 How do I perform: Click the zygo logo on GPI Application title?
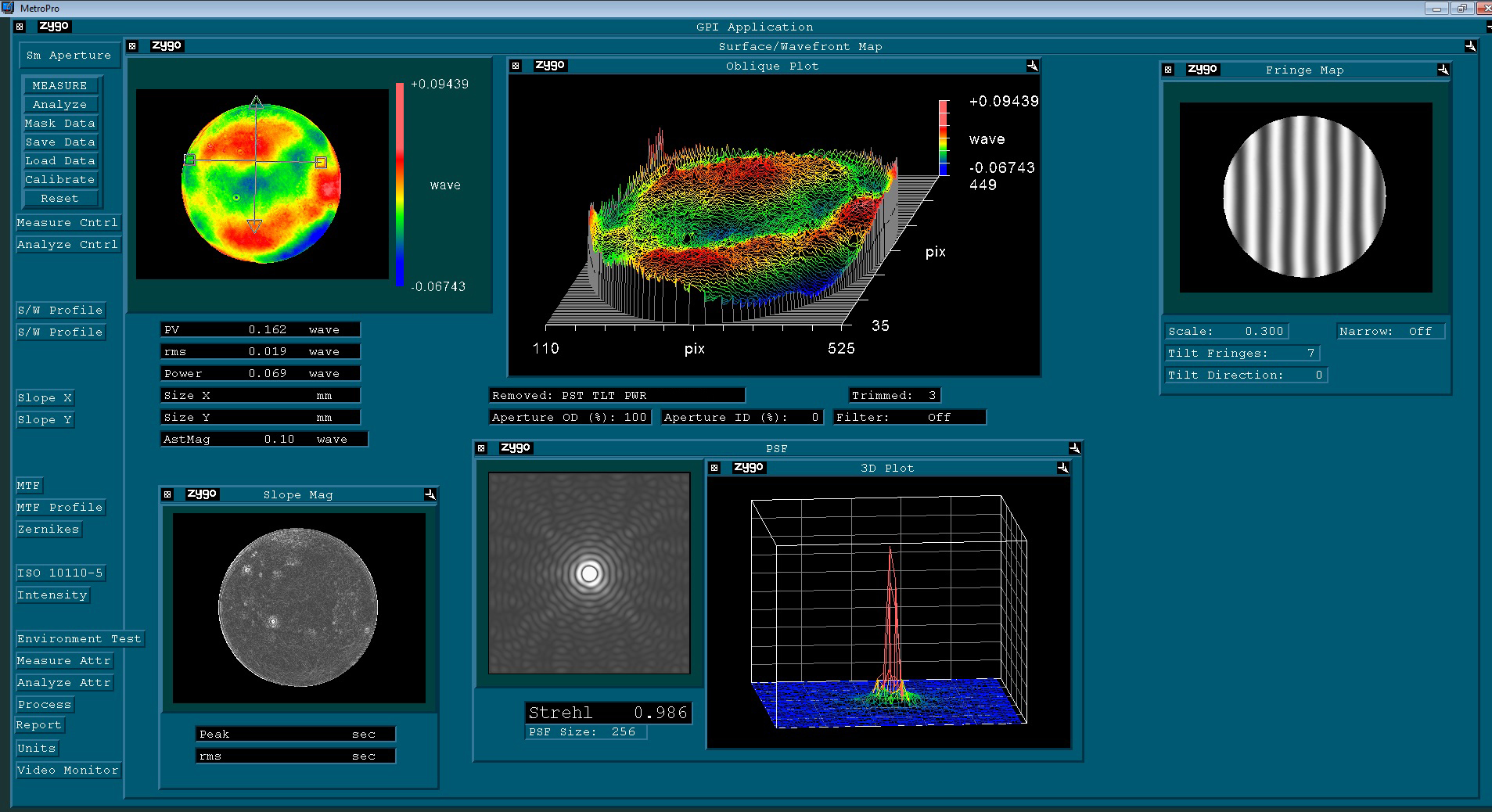tap(54, 26)
